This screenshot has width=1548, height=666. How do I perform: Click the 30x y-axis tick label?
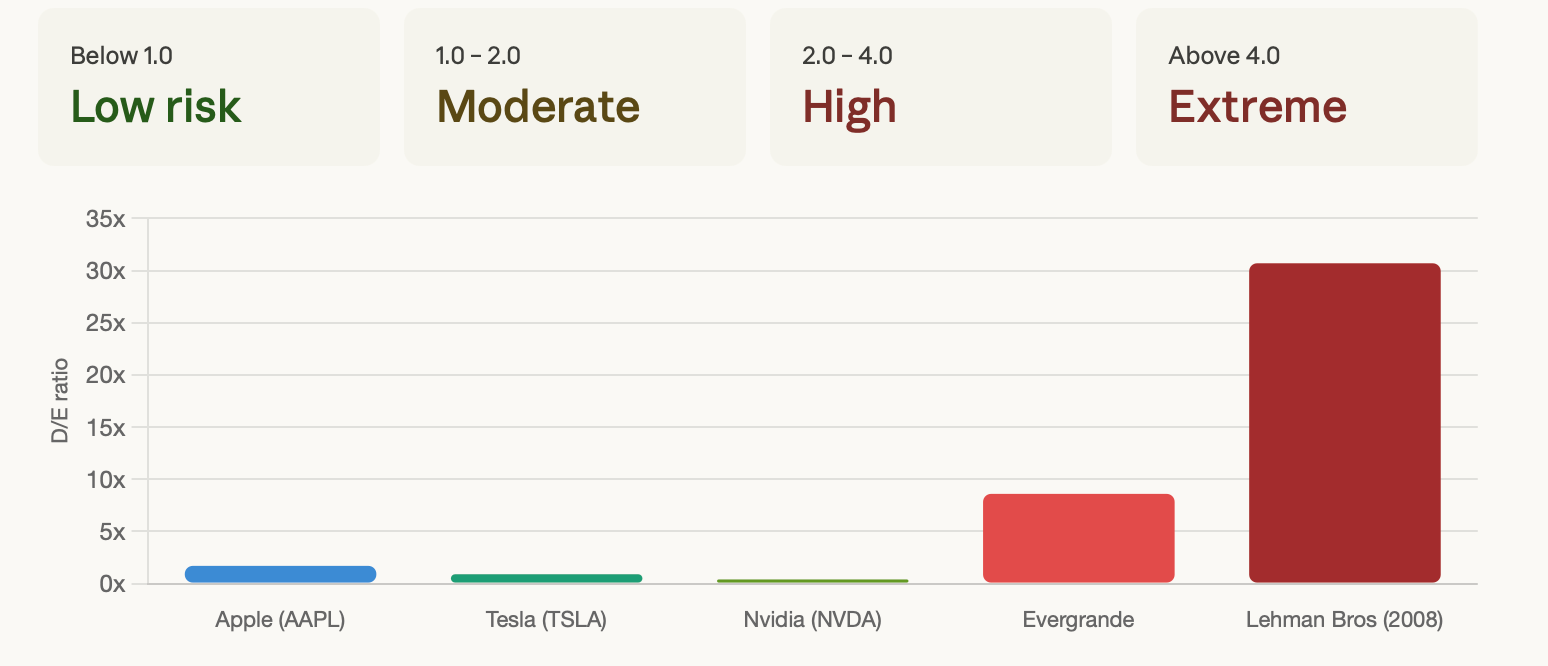tap(106, 271)
